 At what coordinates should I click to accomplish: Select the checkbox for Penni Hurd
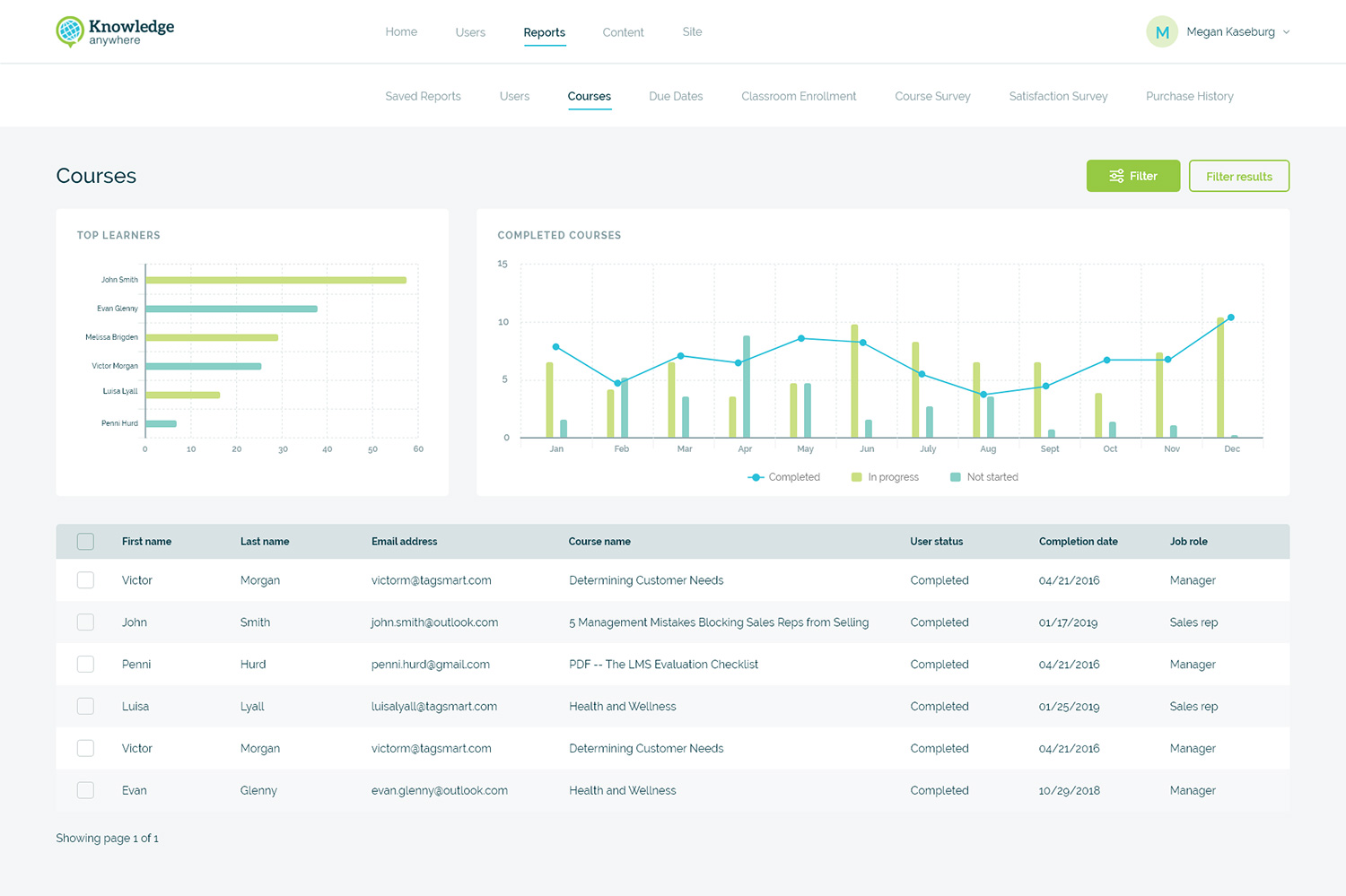85,665
